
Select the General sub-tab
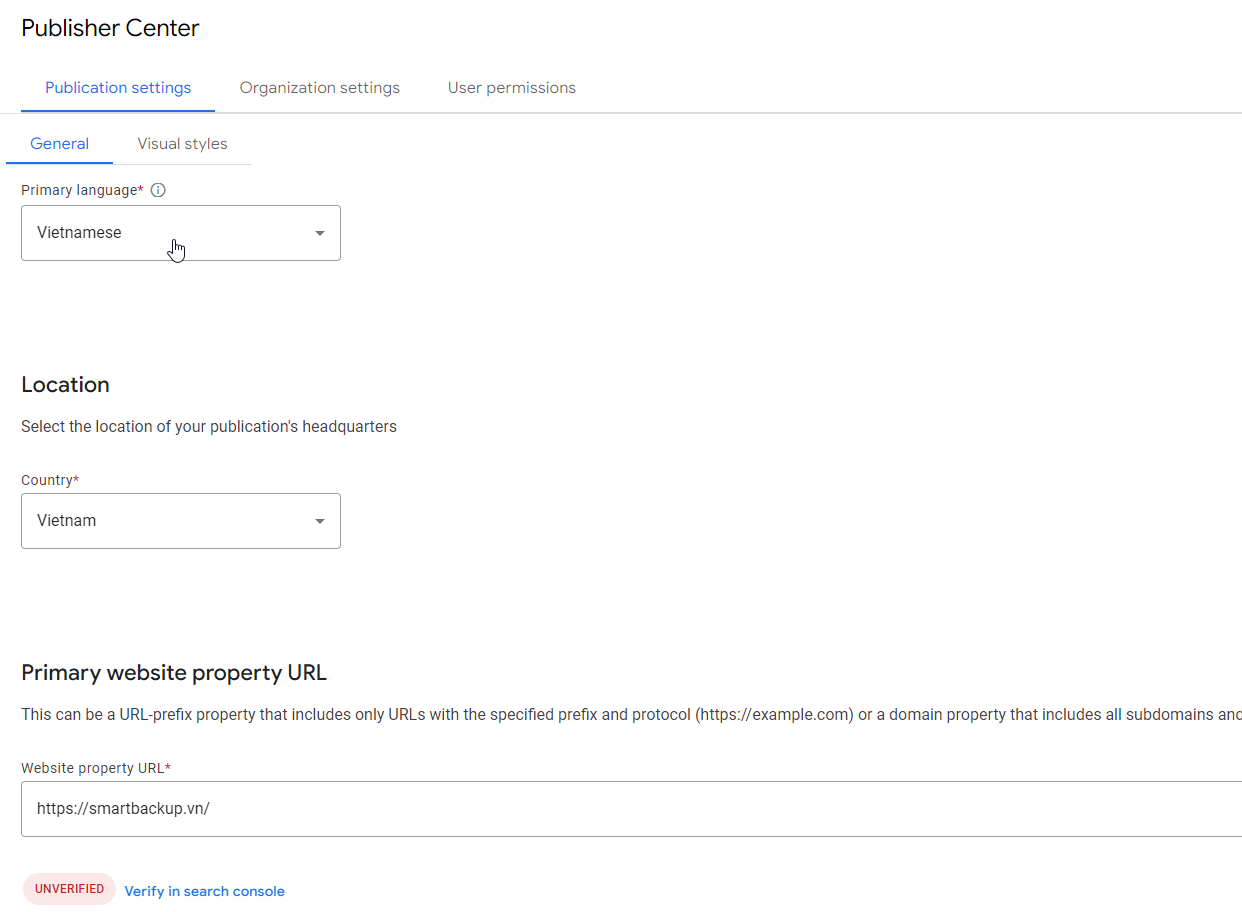point(60,144)
